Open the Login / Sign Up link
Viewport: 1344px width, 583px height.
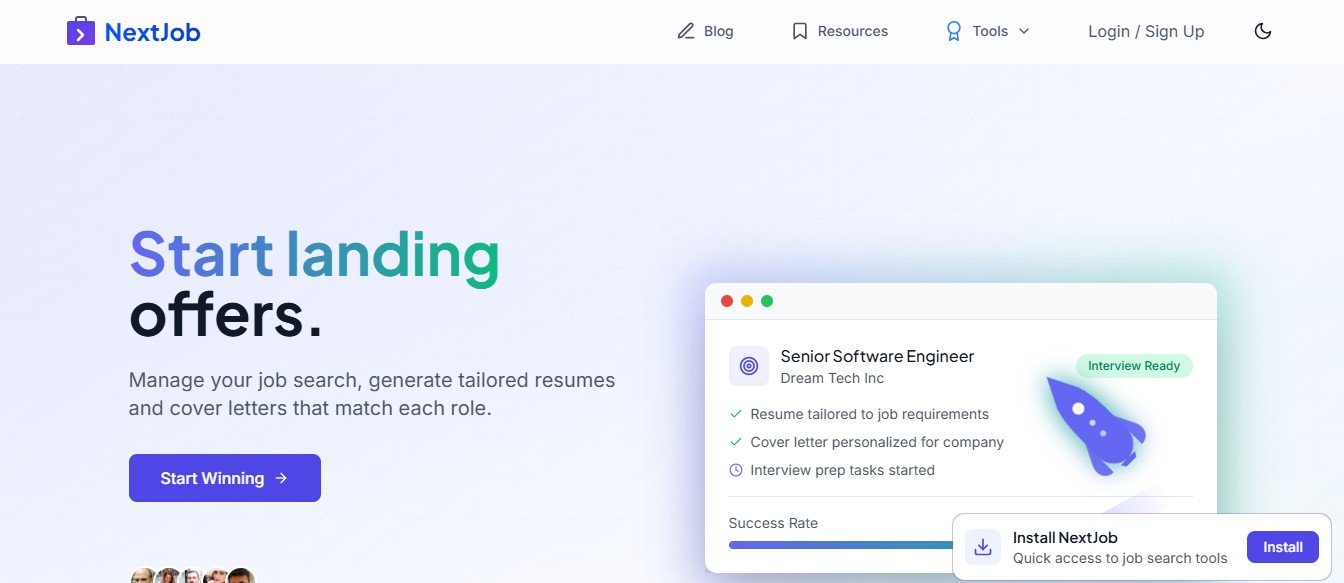tap(1146, 31)
